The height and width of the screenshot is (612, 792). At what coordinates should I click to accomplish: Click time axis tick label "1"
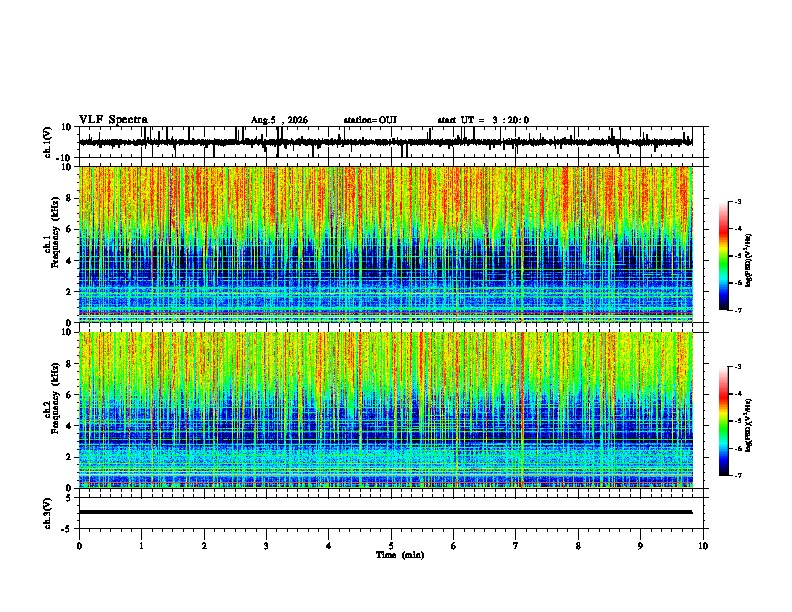[141, 546]
